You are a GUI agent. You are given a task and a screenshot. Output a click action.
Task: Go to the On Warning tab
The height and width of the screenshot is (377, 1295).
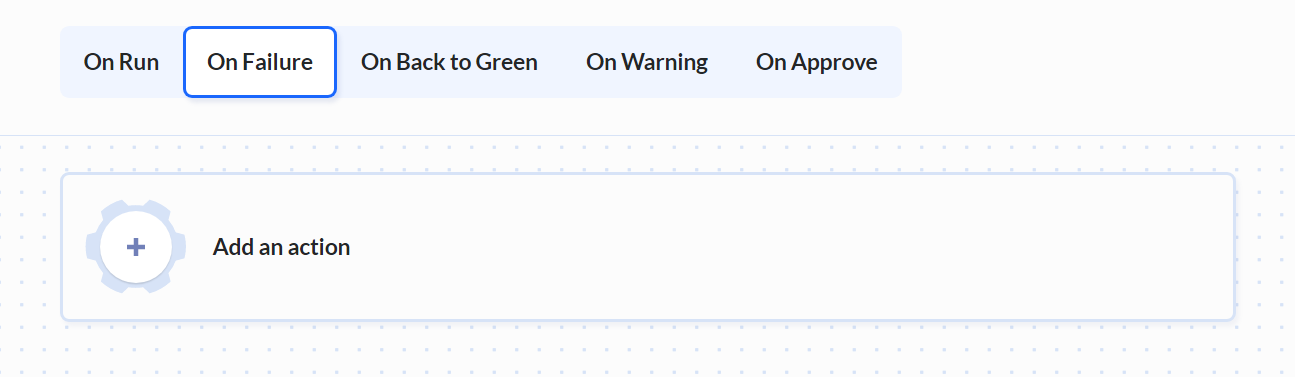click(x=647, y=62)
